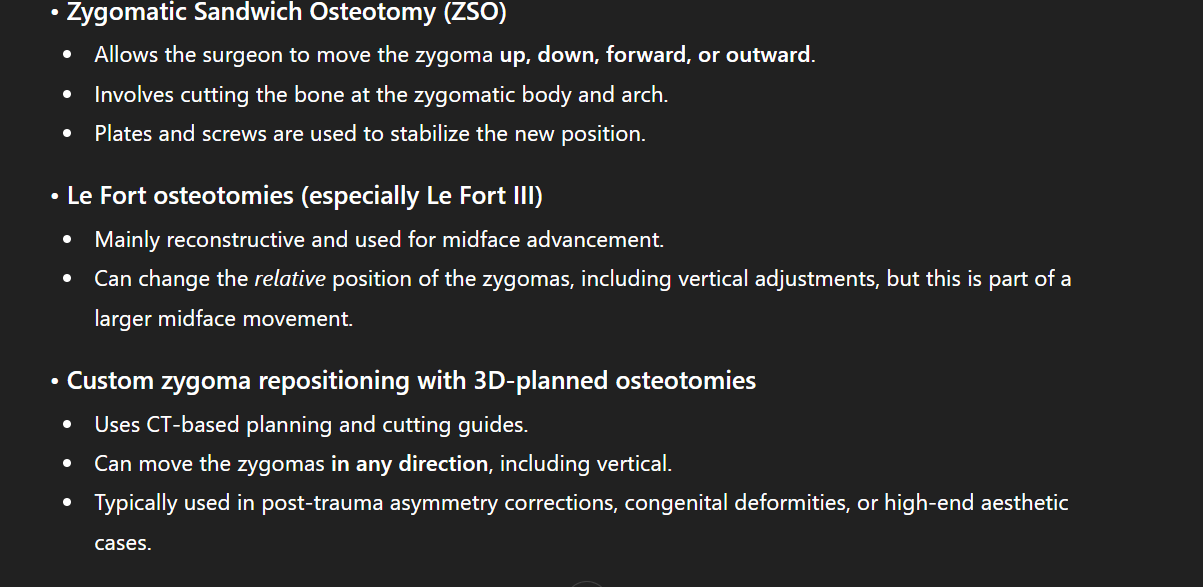
Task: Click bold text 'up, down, forward, or outward'
Action: coord(654,55)
